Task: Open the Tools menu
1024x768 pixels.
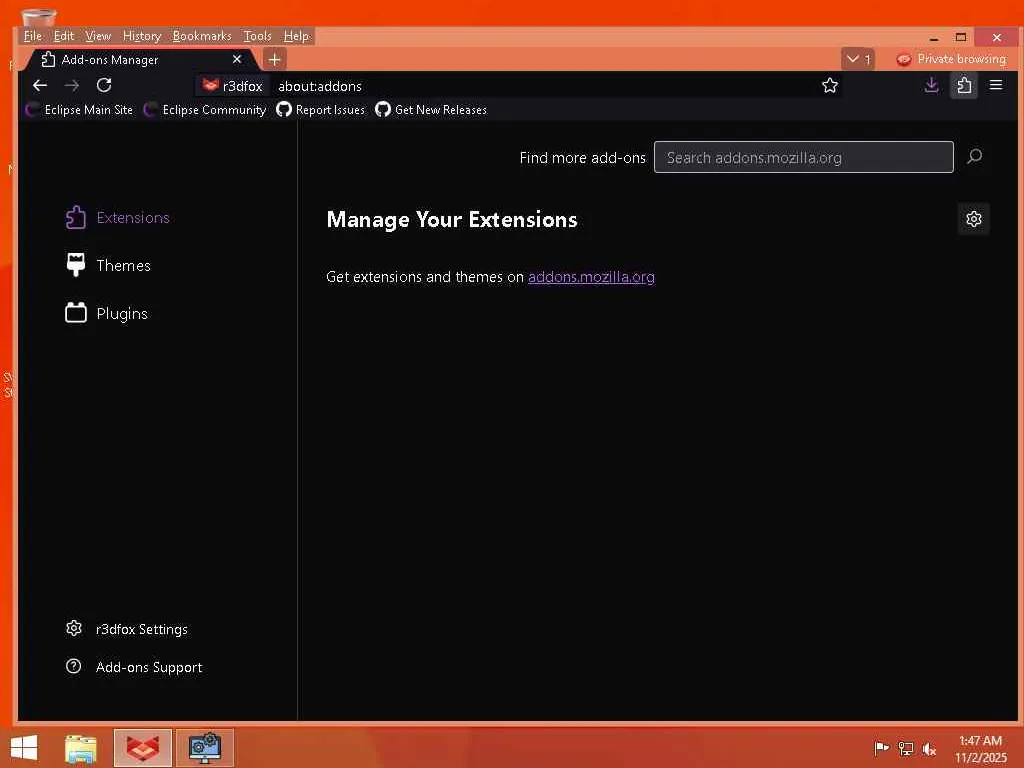Action: click(x=257, y=36)
